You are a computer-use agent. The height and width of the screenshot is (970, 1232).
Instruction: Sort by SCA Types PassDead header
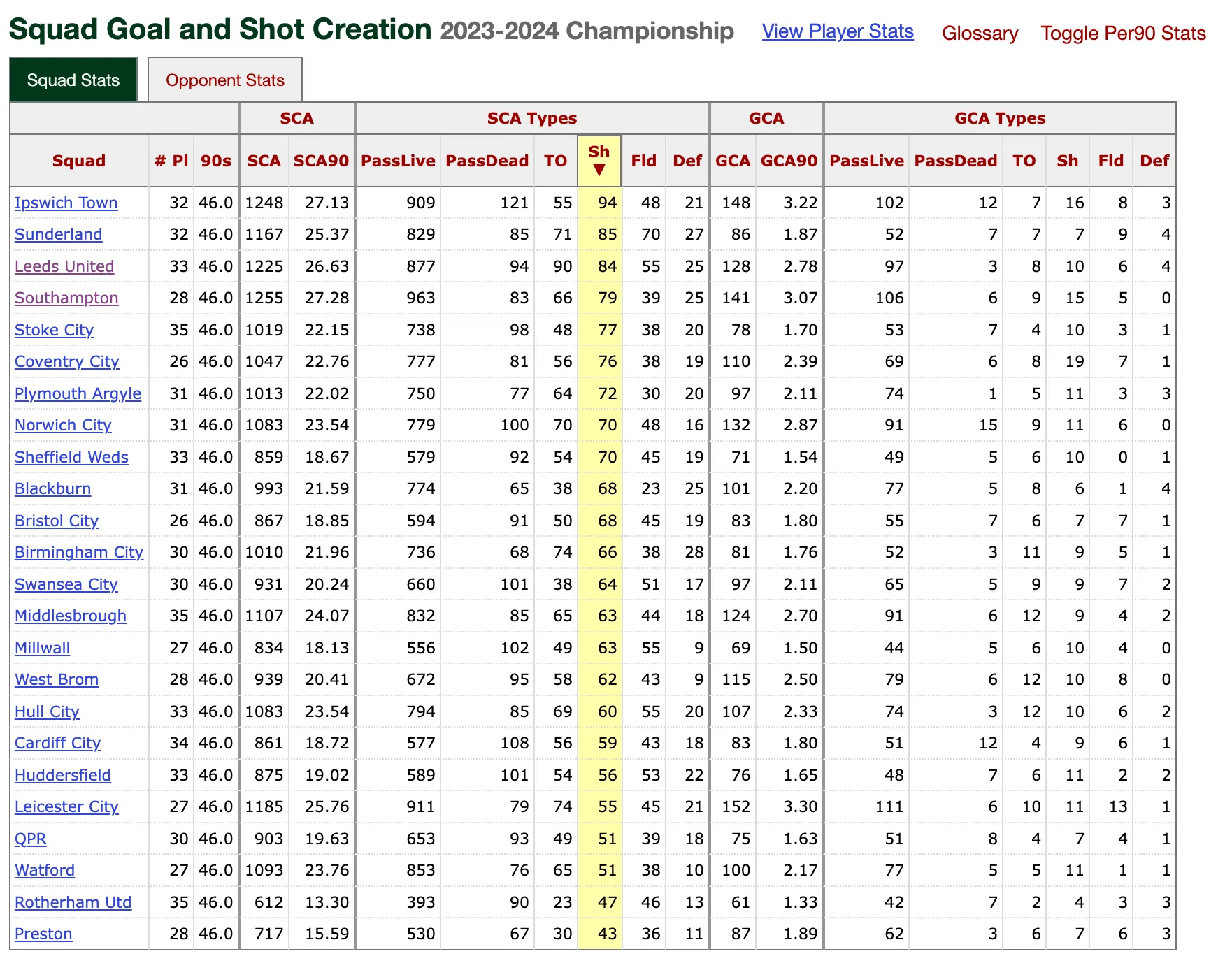[487, 161]
